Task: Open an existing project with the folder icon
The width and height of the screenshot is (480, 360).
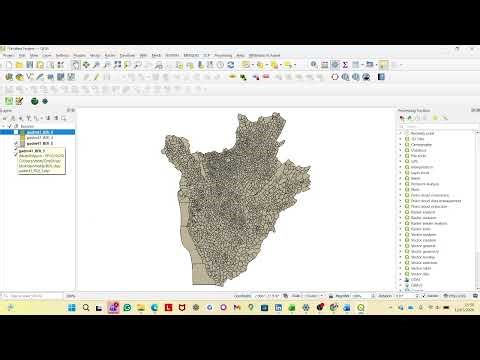Action: click(19, 65)
